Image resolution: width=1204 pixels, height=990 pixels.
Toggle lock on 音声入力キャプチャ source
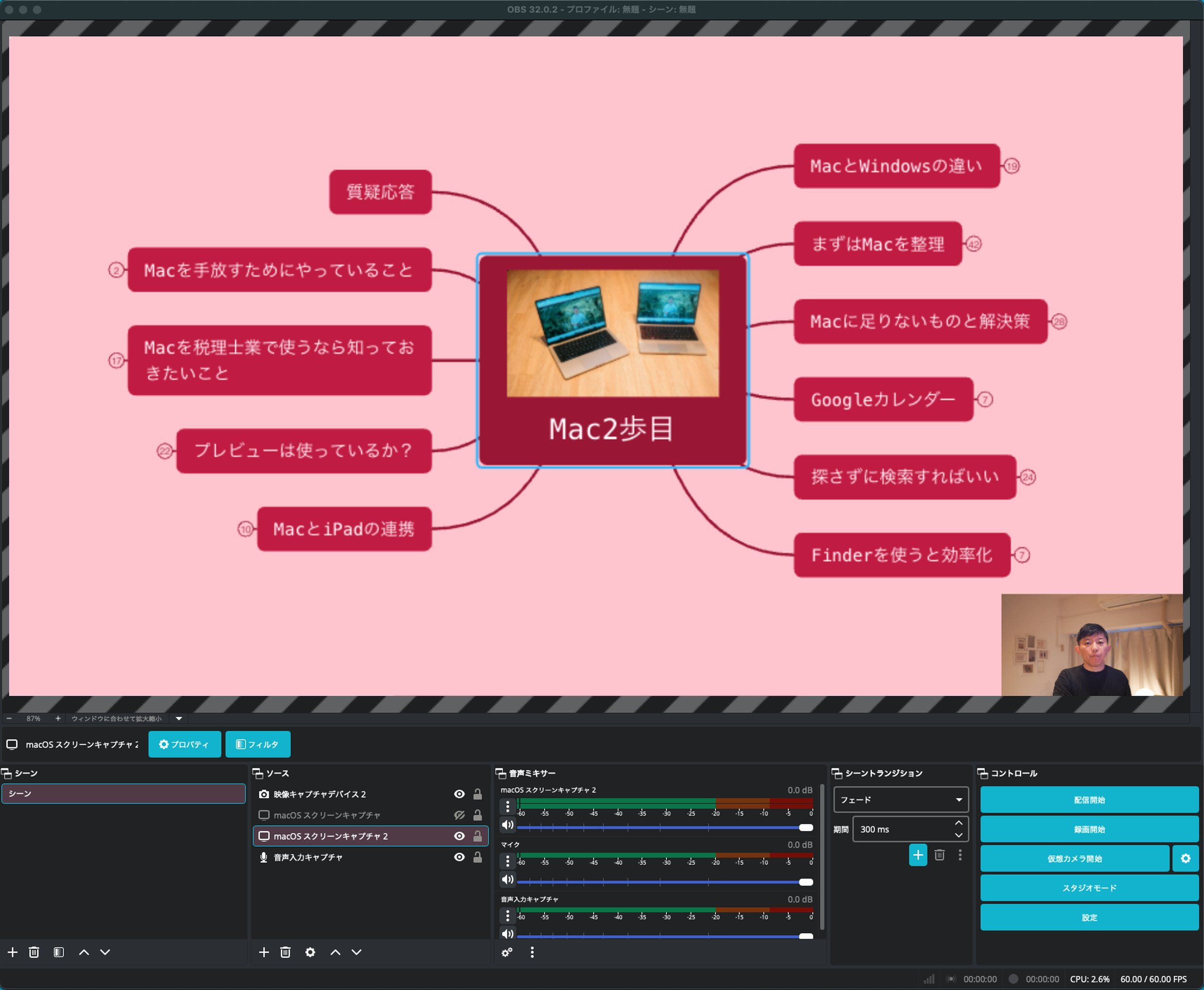(x=477, y=857)
